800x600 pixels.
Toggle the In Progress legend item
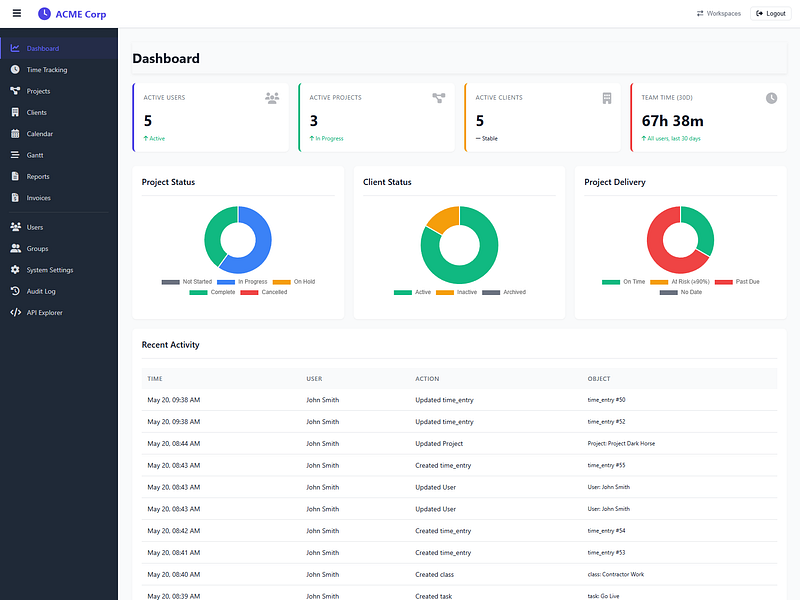(x=242, y=282)
